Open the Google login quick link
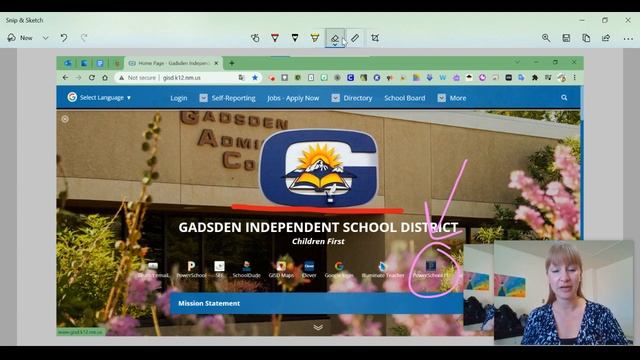 339,270
